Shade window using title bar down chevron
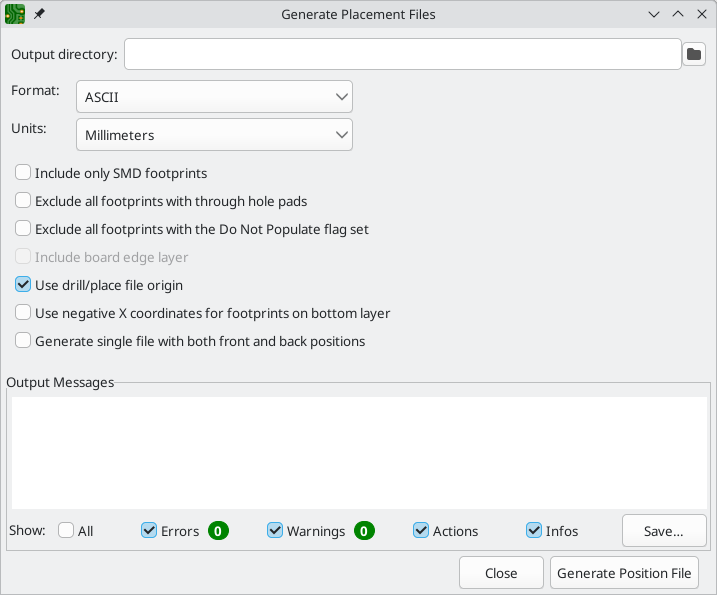 pos(654,14)
